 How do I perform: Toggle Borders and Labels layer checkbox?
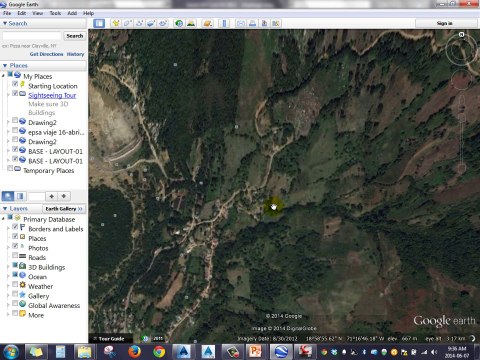click(15, 227)
